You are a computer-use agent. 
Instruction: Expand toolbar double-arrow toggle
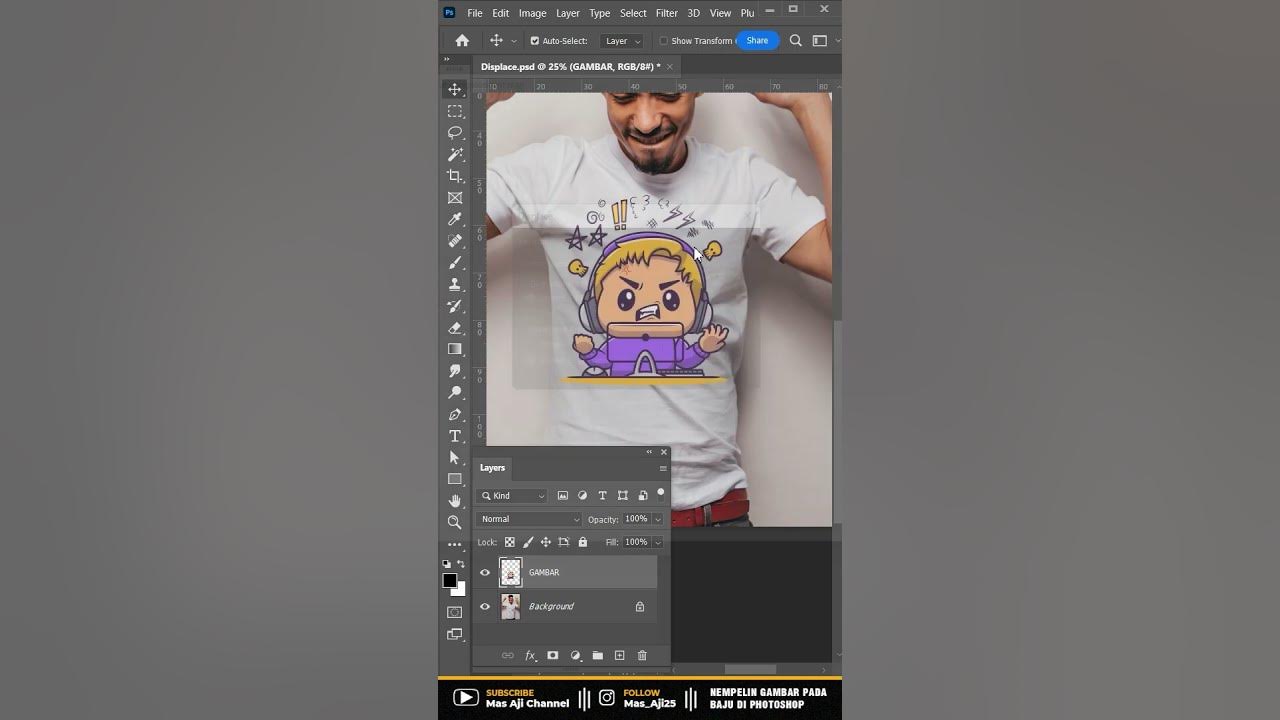coord(447,60)
